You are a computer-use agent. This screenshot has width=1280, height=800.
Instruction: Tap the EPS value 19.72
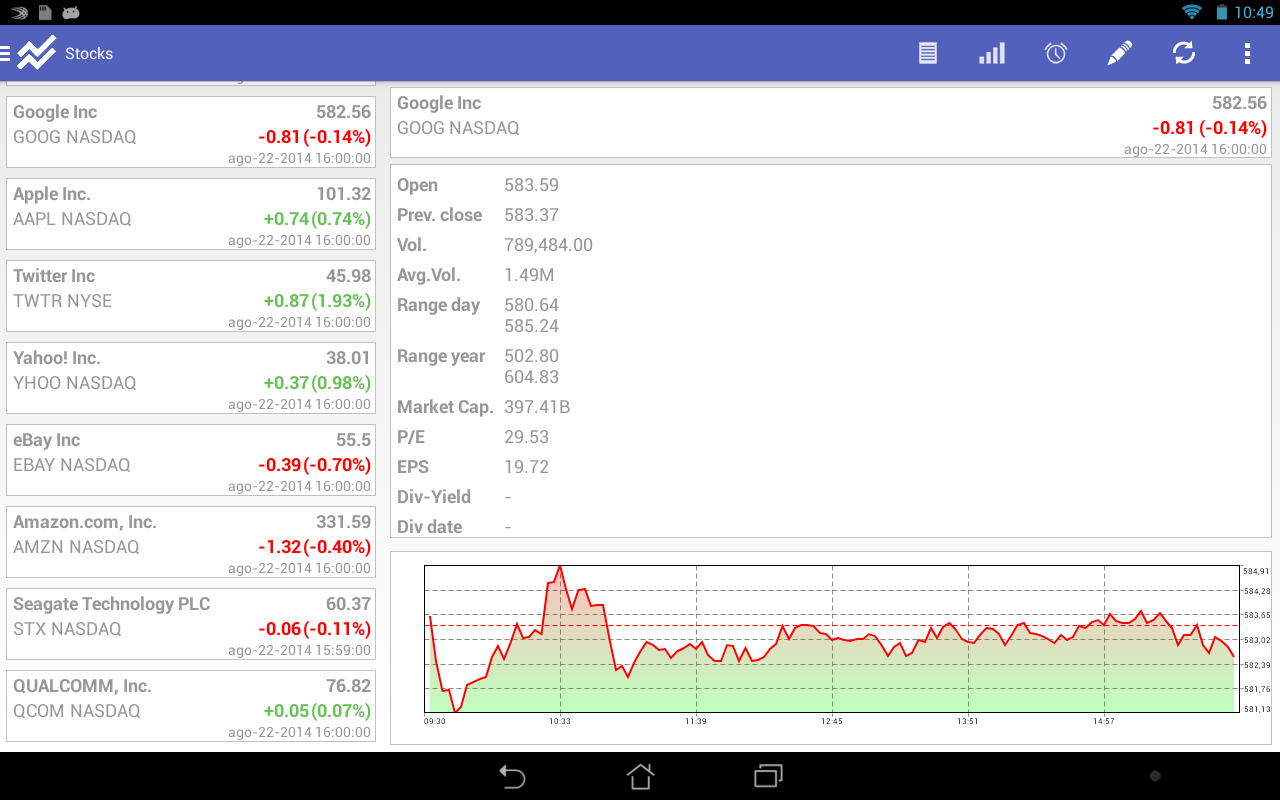click(x=527, y=467)
